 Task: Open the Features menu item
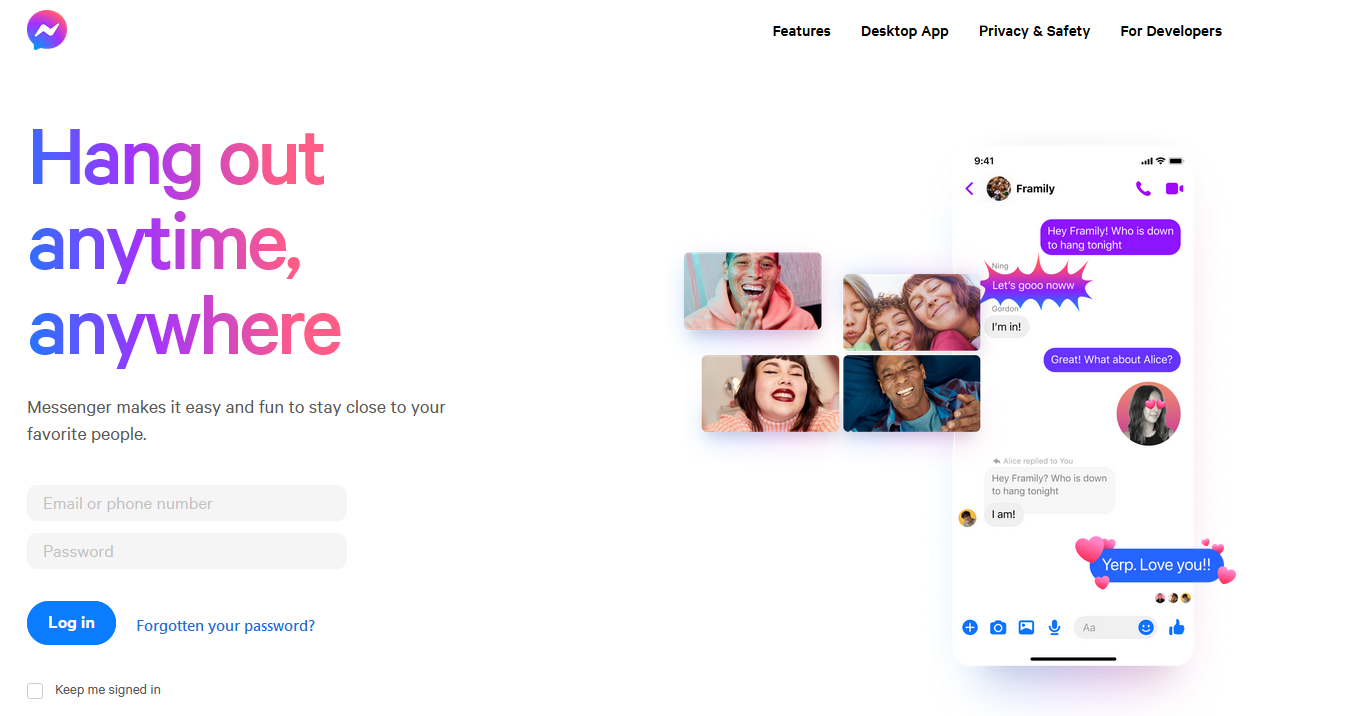point(801,31)
